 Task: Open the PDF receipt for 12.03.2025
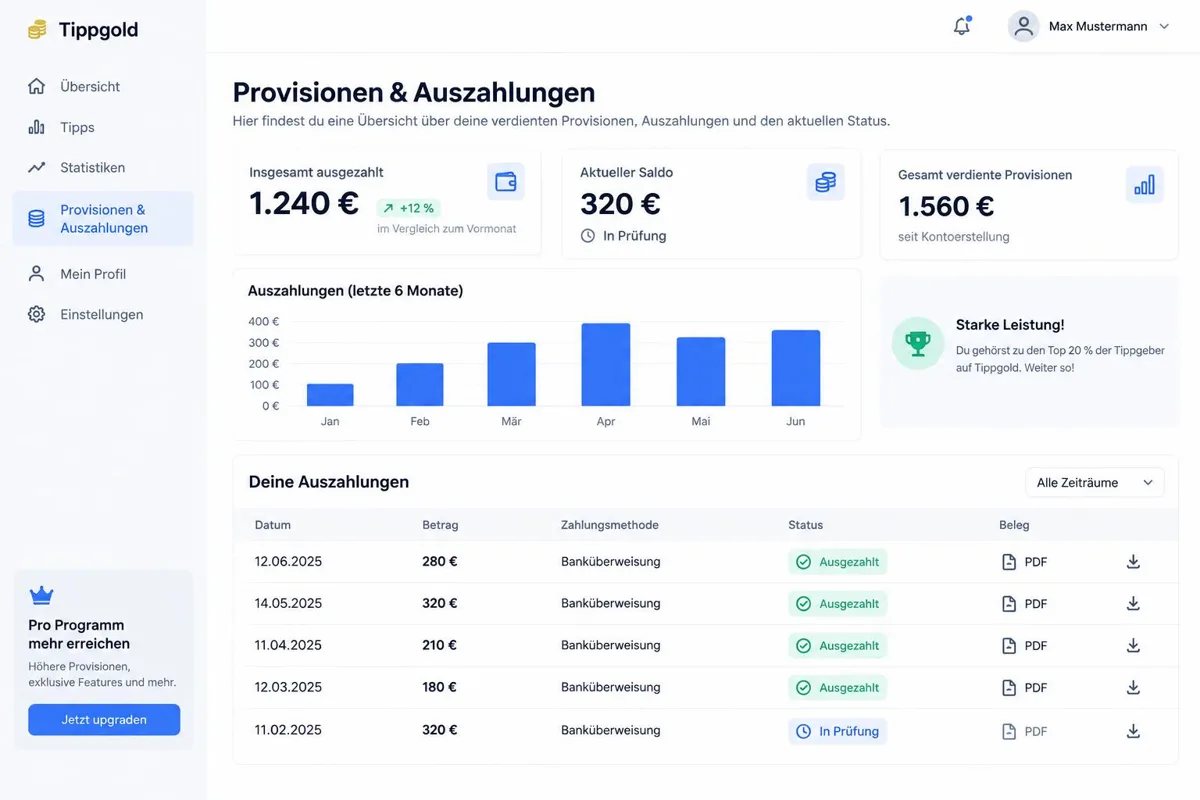1025,688
